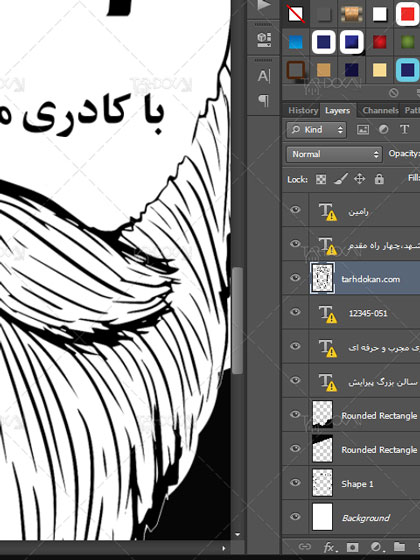
Task: Click the clear style circle-slash icon
Action: pyautogui.click(x=393, y=93)
